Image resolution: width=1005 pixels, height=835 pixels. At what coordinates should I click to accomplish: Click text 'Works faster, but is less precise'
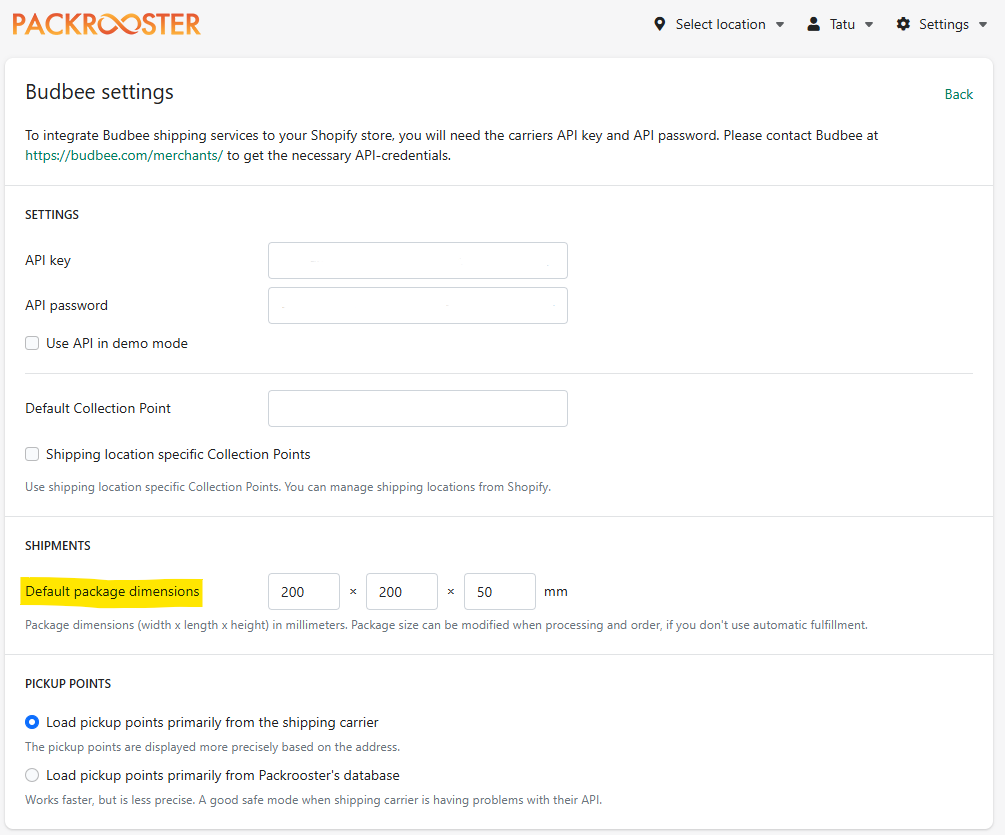pyautogui.click(x=110, y=800)
